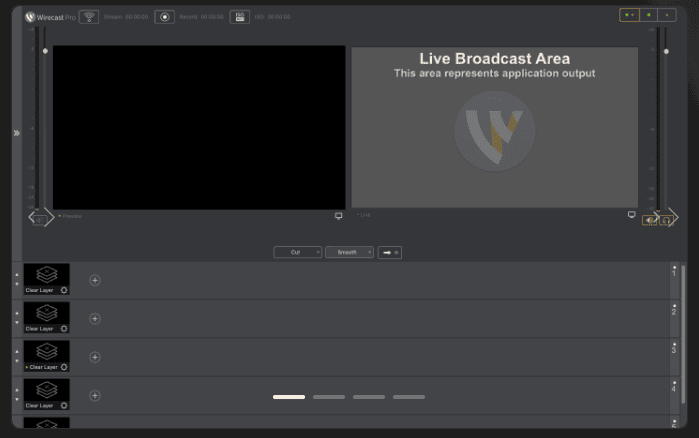
Task: Toggle layer 1 visibility dot at right
Action: pos(674,267)
